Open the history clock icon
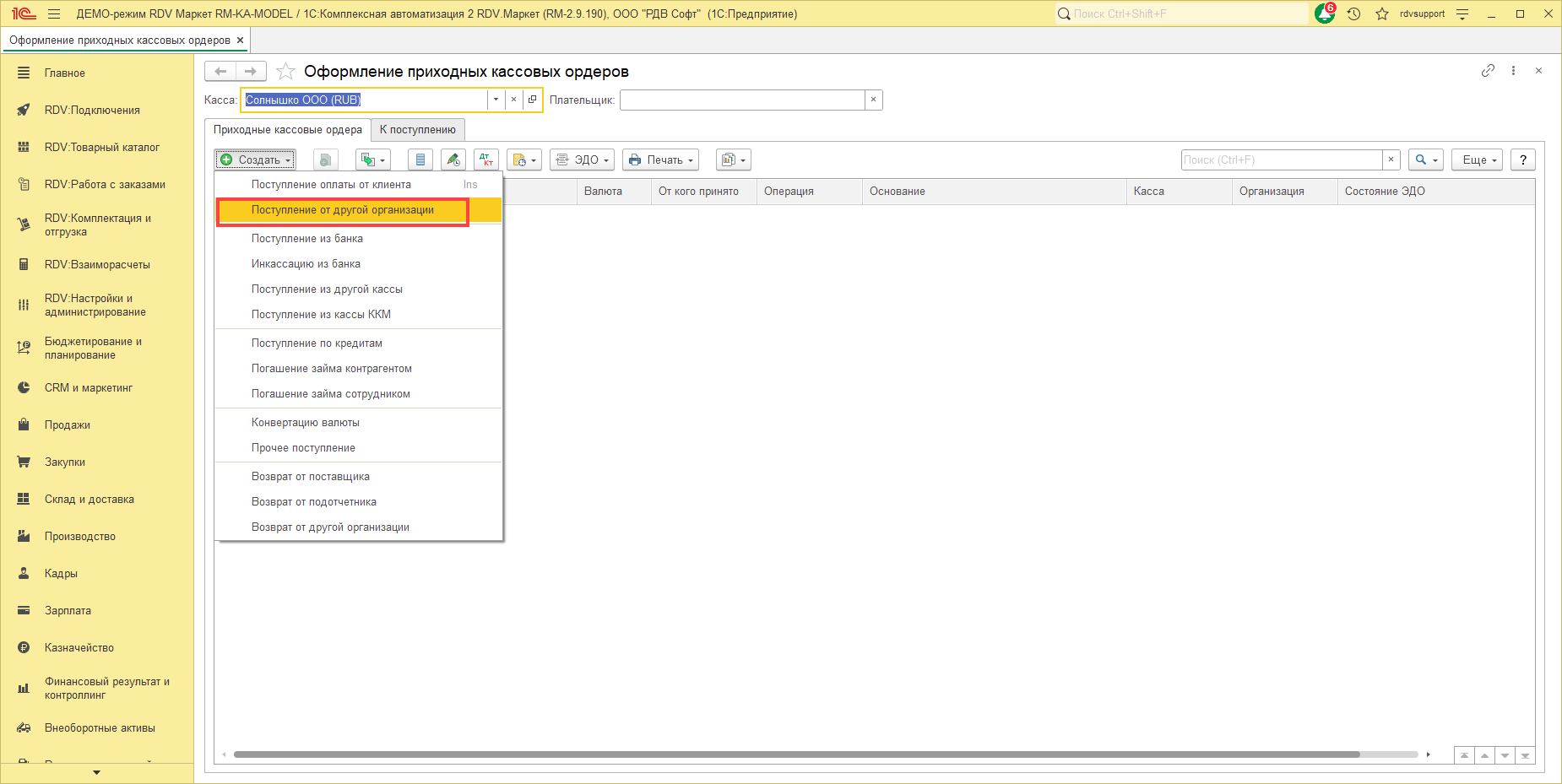Screen dimensions: 1562x784 pos(1353,14)
